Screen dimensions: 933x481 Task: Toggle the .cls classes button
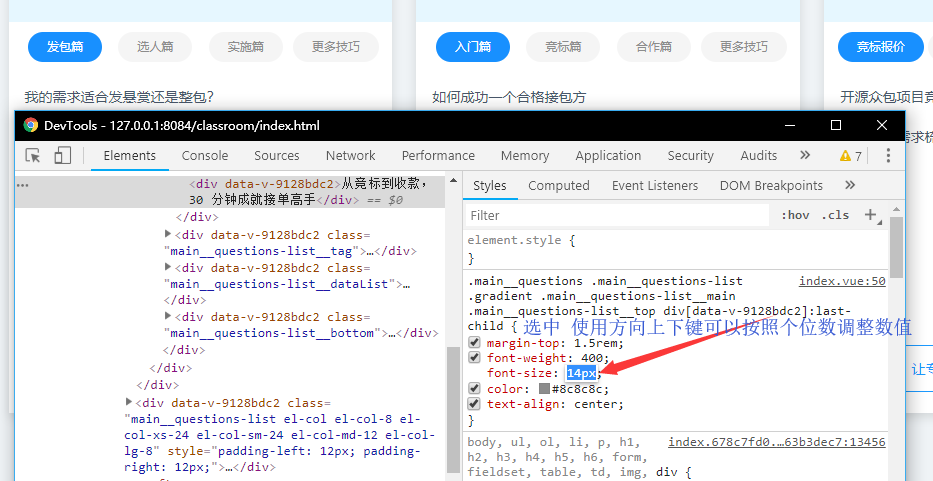(x=835, y=215)
